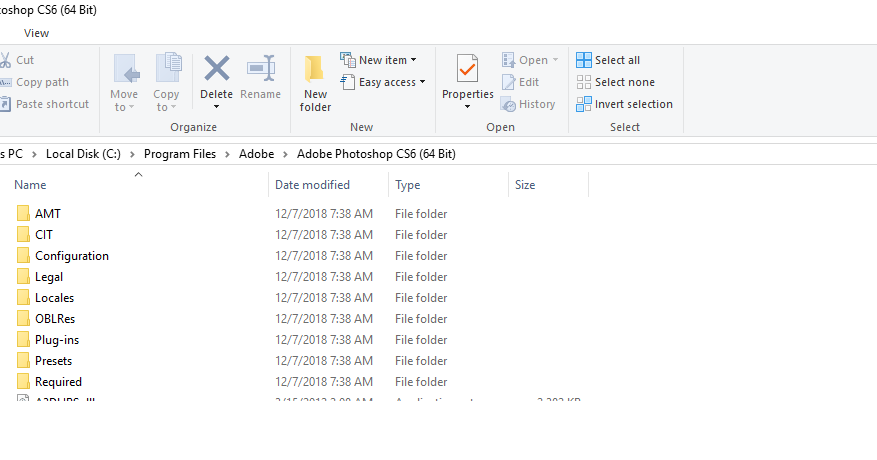Viewport: 877px width, 460px height.
Task: Sort by Date modified column
Action: 328,185
